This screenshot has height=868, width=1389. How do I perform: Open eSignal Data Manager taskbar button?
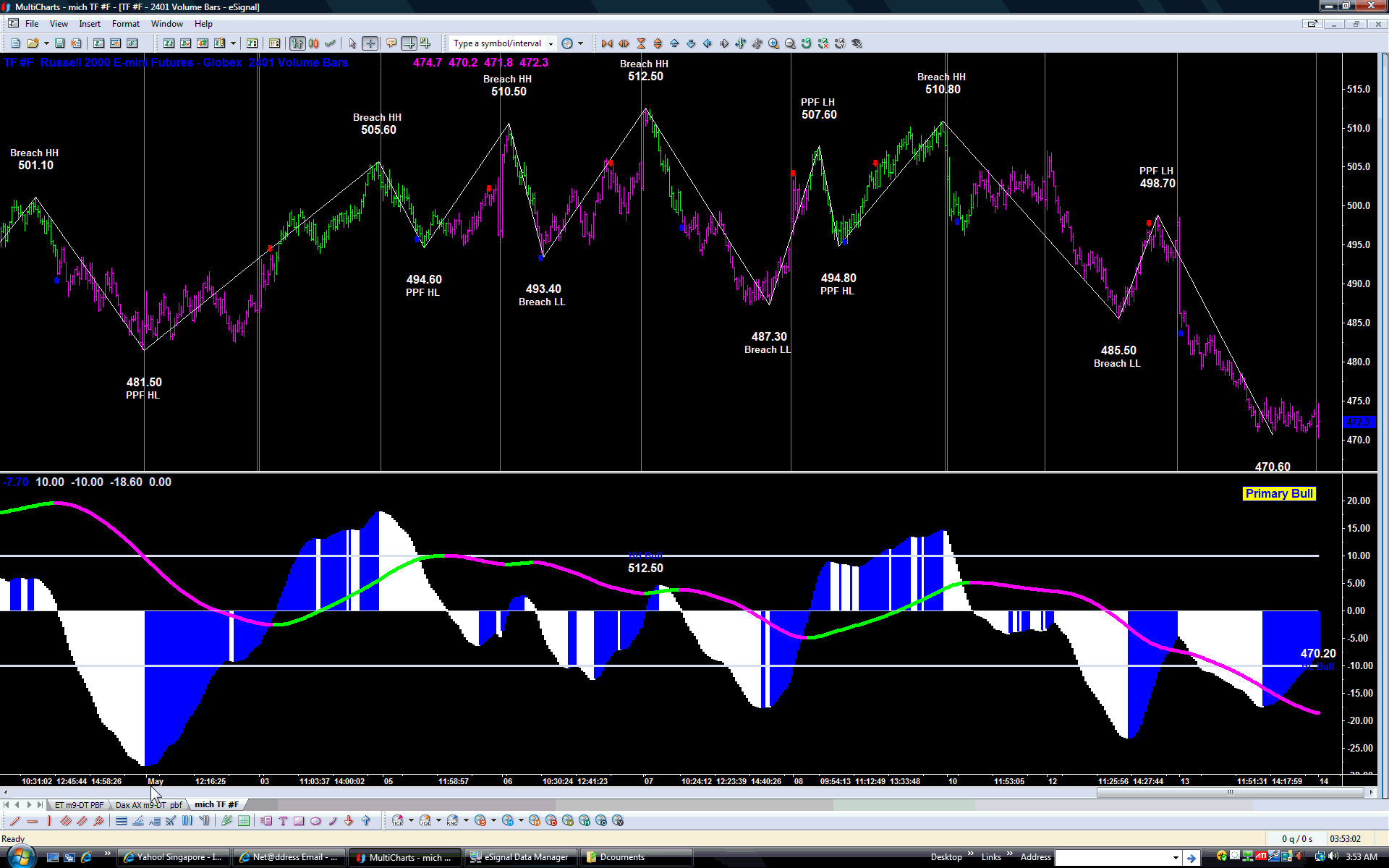pyautogui.click(x=521, y=857)
